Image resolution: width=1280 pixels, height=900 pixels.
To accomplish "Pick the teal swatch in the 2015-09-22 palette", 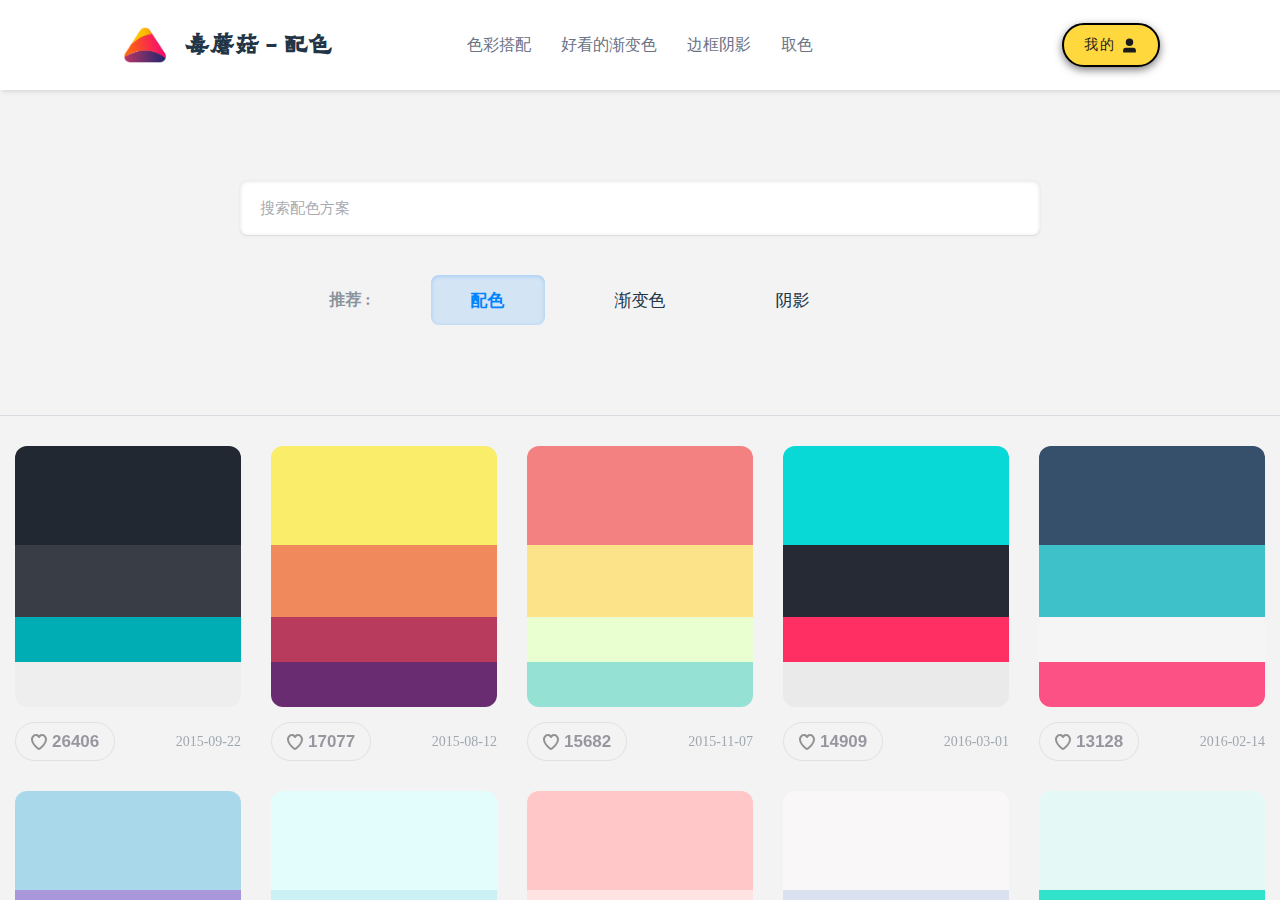I will [x=128, y=639].
